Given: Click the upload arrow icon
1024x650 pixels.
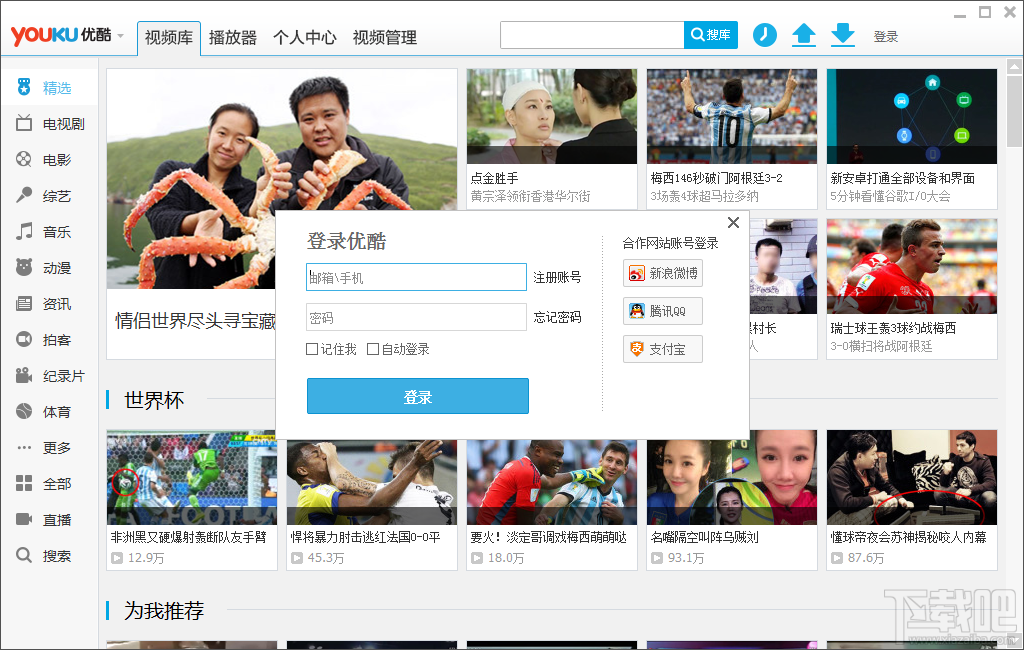Looking at the screenshot, I should coord(804,35).
